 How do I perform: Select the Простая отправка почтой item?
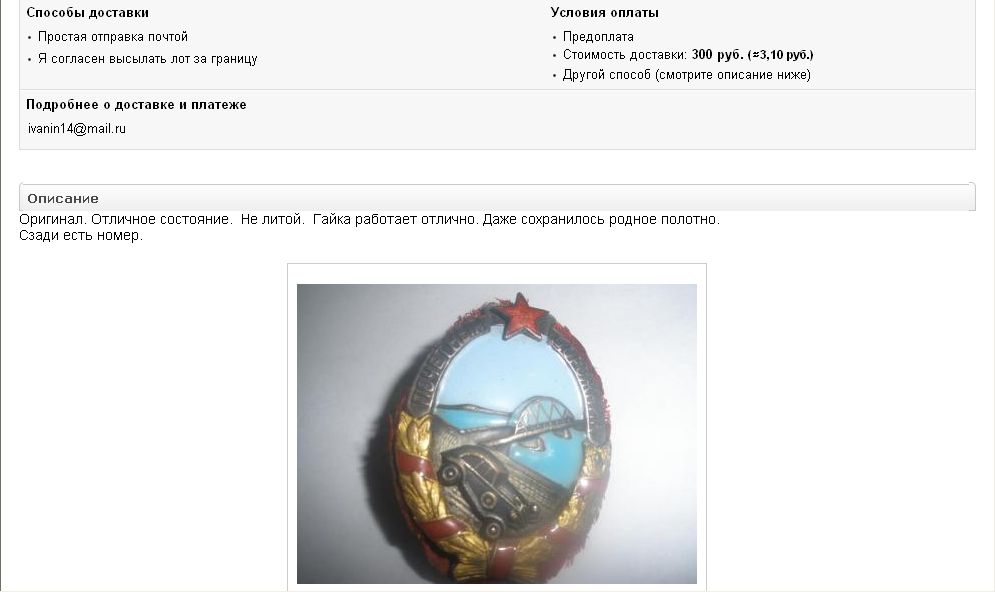[113, 37]
